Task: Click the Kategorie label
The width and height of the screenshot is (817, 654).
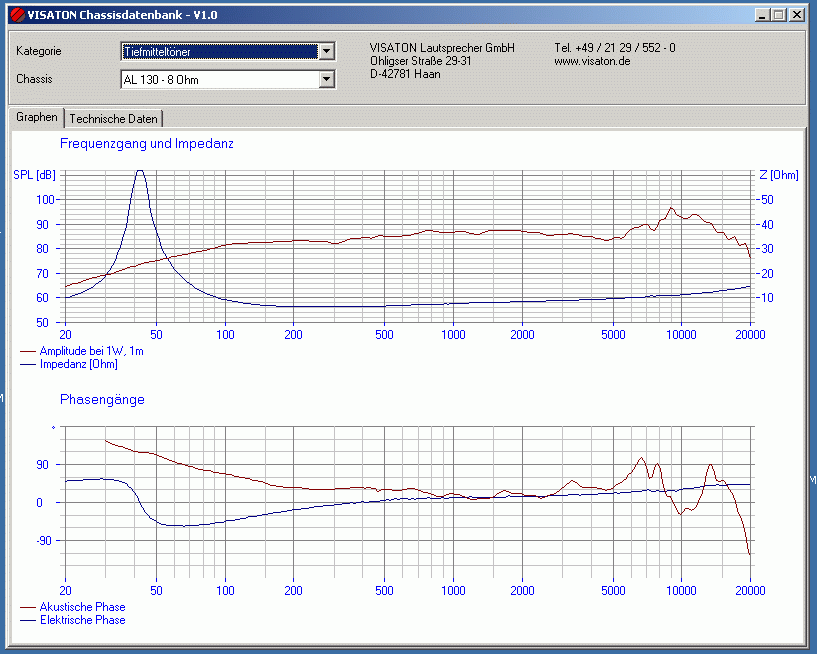Action: [x=39, y=51]
